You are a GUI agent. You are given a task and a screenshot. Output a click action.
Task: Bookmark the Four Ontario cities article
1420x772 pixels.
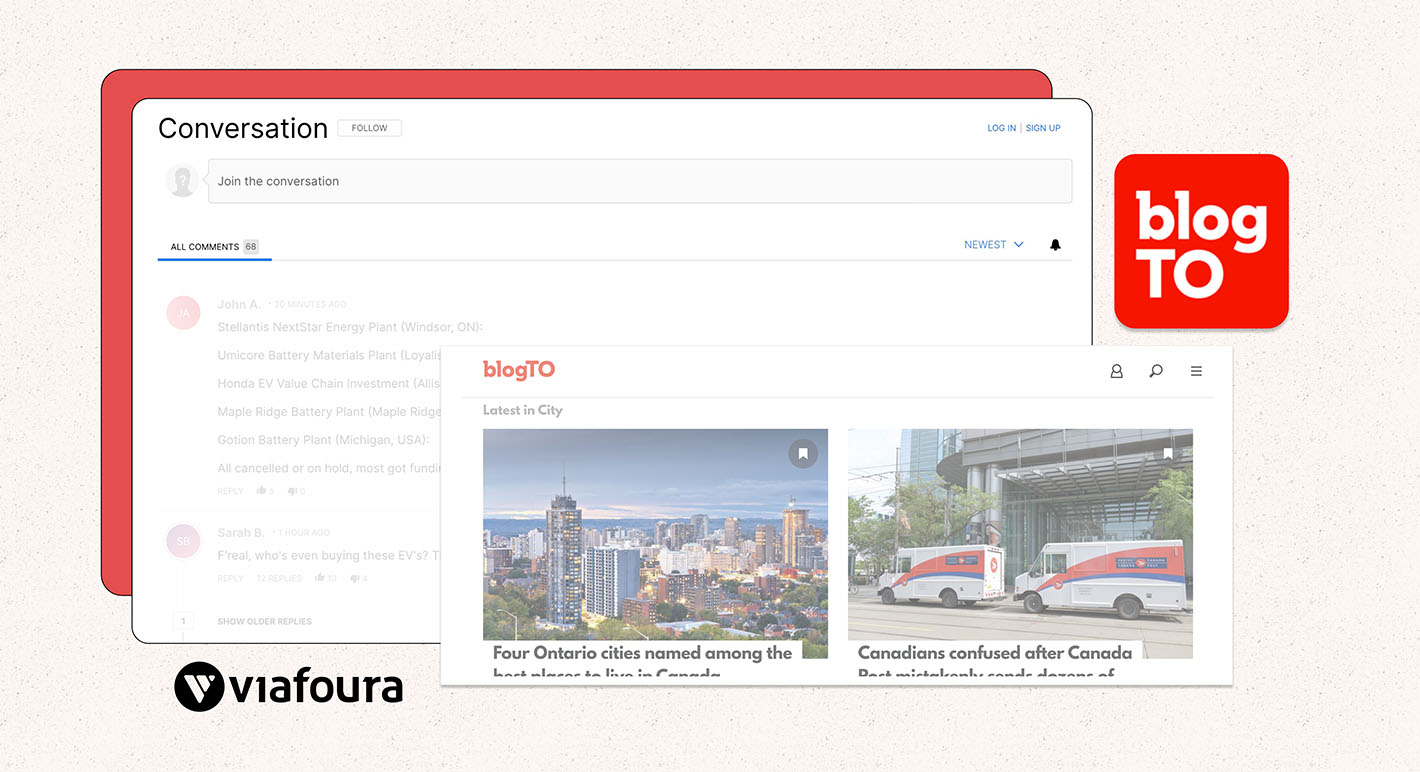coord(802,454)
